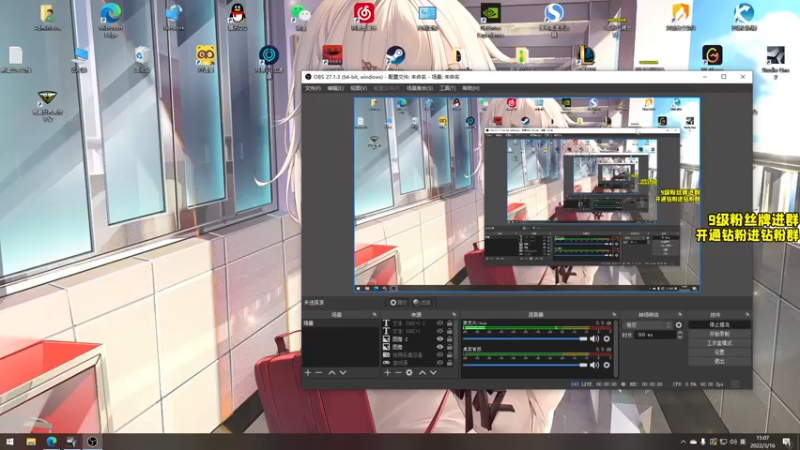Pop out the 场景 dock panel
Screen dimensions: 800x450
(x=374, y=315)
